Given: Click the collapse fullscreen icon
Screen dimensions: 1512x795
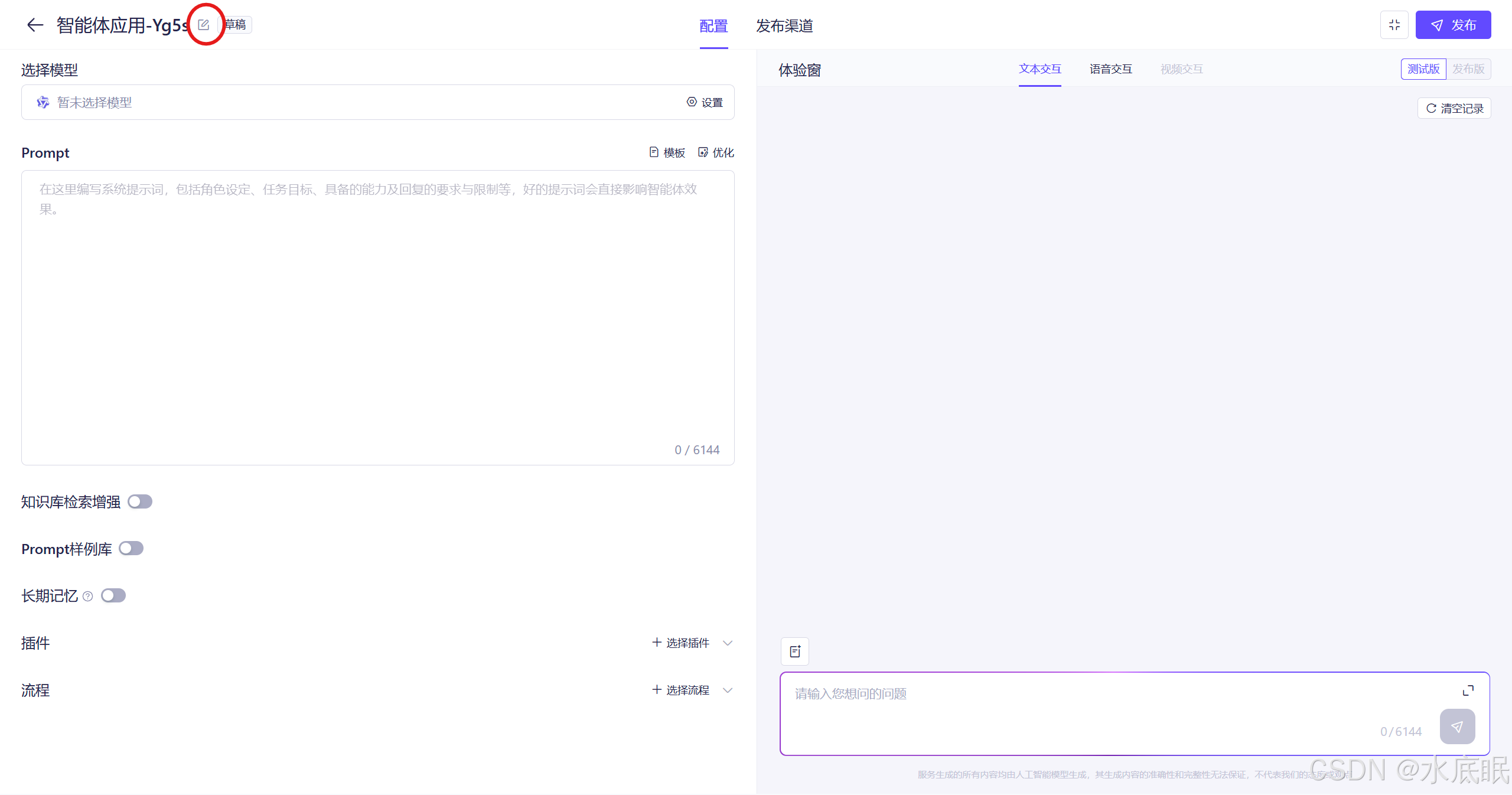Looking at the screenshot, I should click(x=1394, y=25).
